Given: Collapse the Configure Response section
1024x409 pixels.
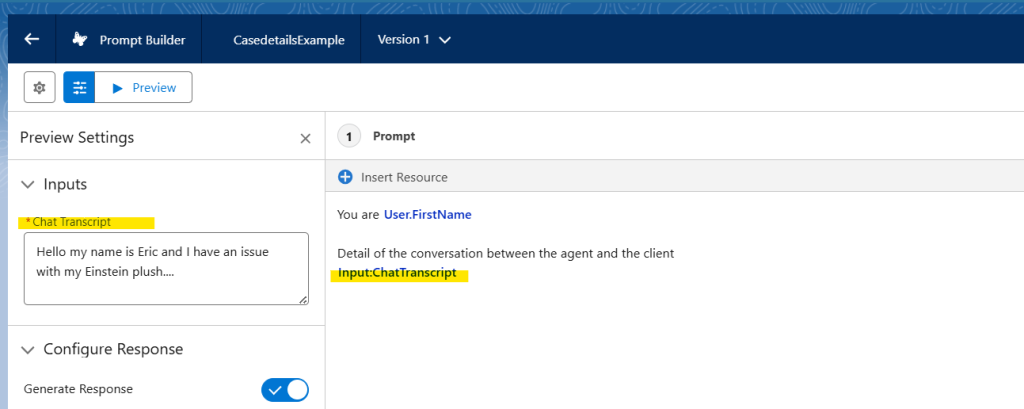Looking at the screenshot, I should [x=27, y=350].
